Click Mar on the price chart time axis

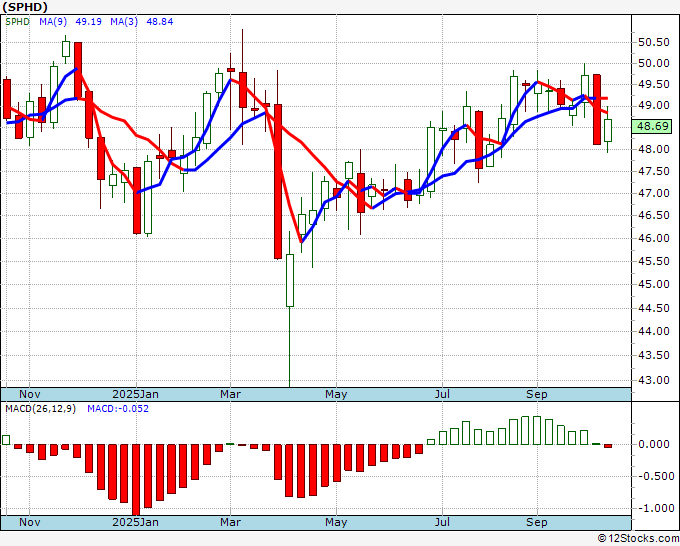coord(230,394)
